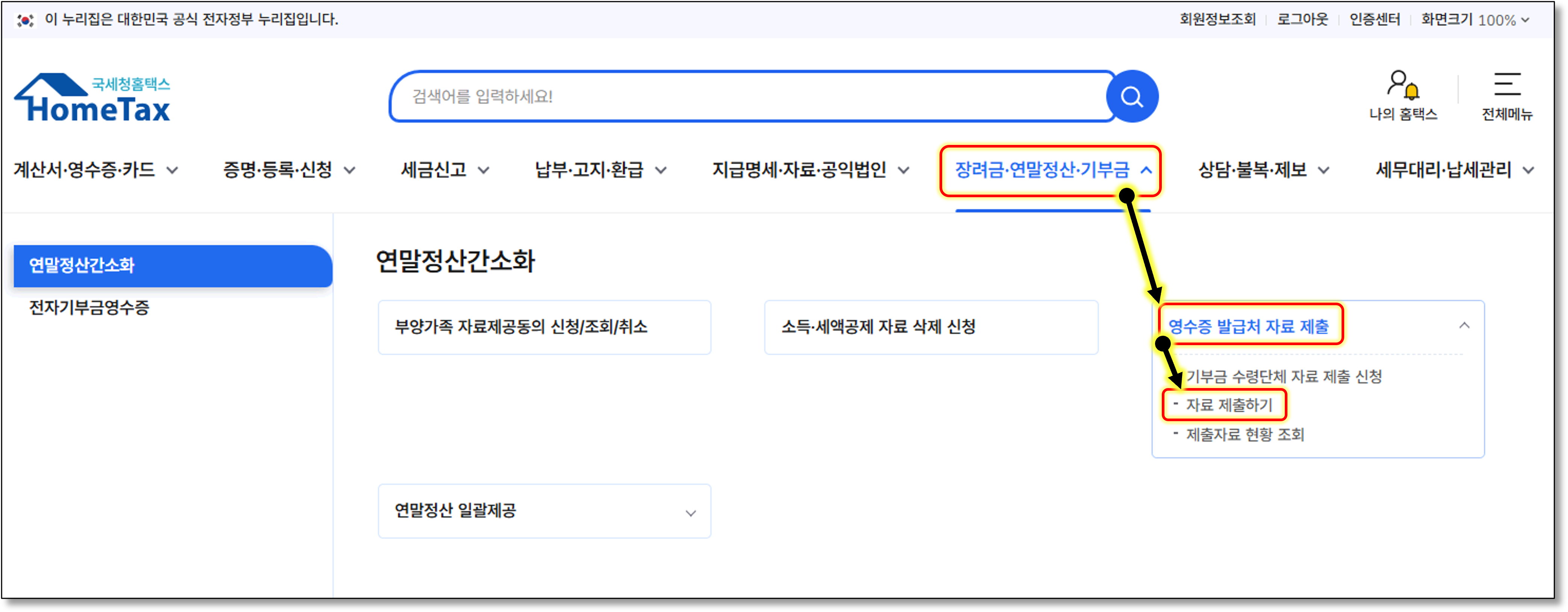The image size is (1568, 612).
Task: Select 전자기부금영수증 in sidebar
Action: [90, 308]
